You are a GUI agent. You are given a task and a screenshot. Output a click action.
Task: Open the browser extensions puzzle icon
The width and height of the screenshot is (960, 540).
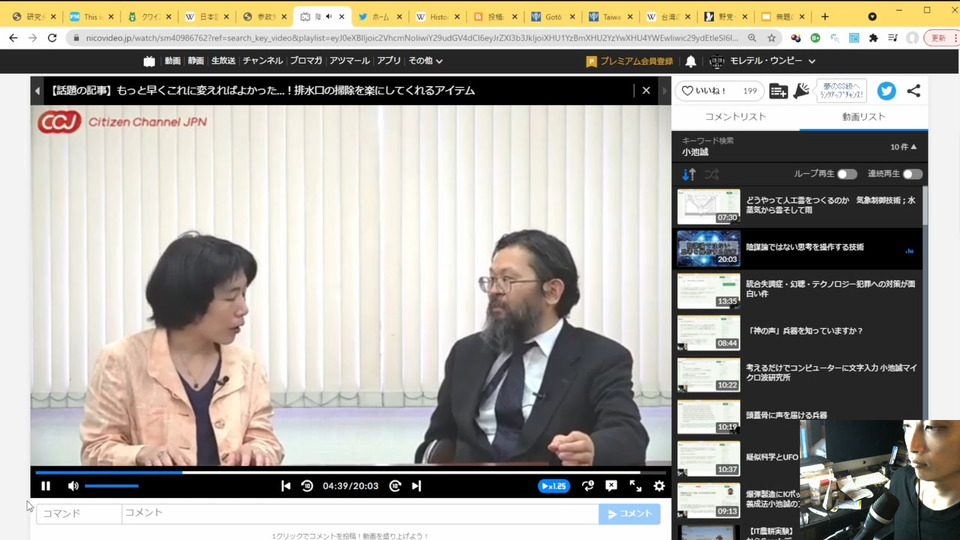[874, 38]
